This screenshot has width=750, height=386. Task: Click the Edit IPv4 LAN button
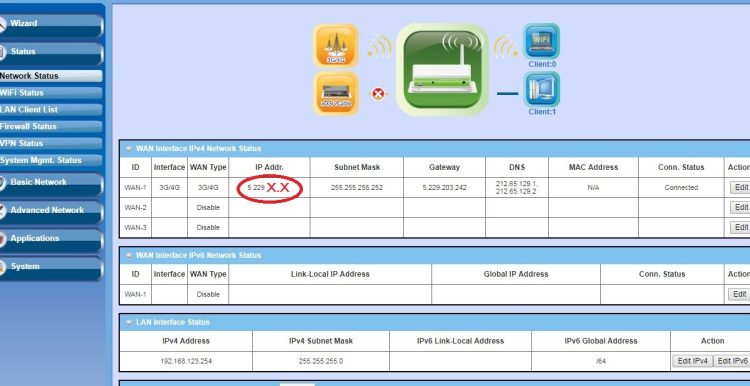pos(693,361)
